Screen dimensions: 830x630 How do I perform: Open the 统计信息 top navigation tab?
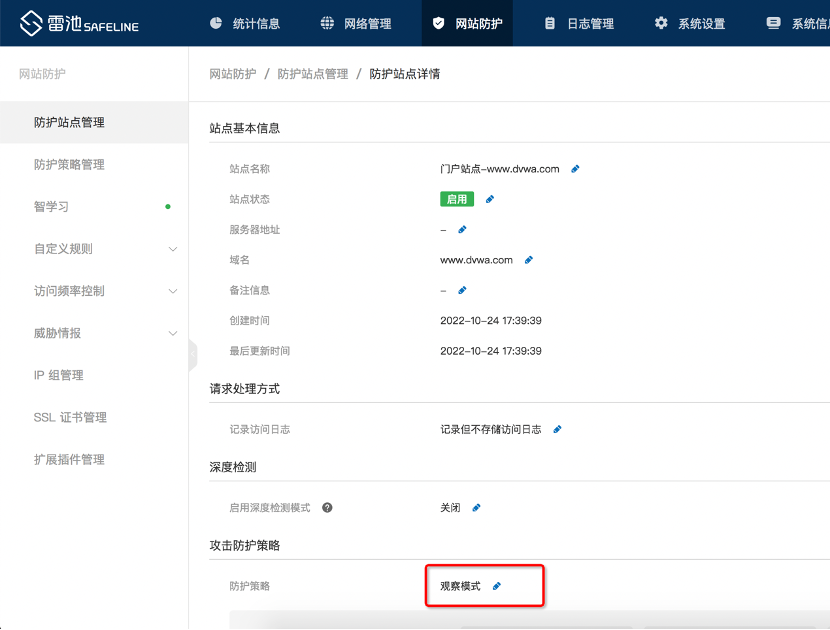coord(245,23)
